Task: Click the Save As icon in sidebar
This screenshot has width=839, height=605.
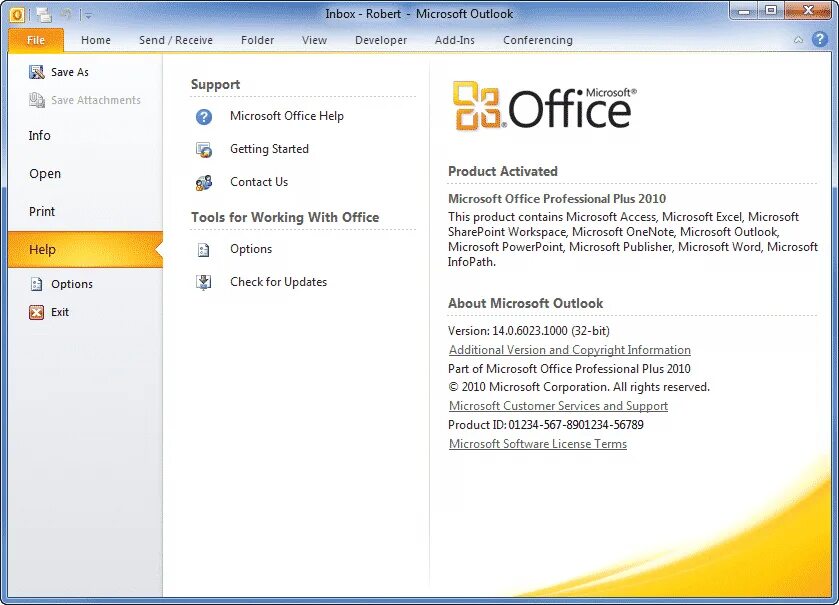Action: click(36, 72)
